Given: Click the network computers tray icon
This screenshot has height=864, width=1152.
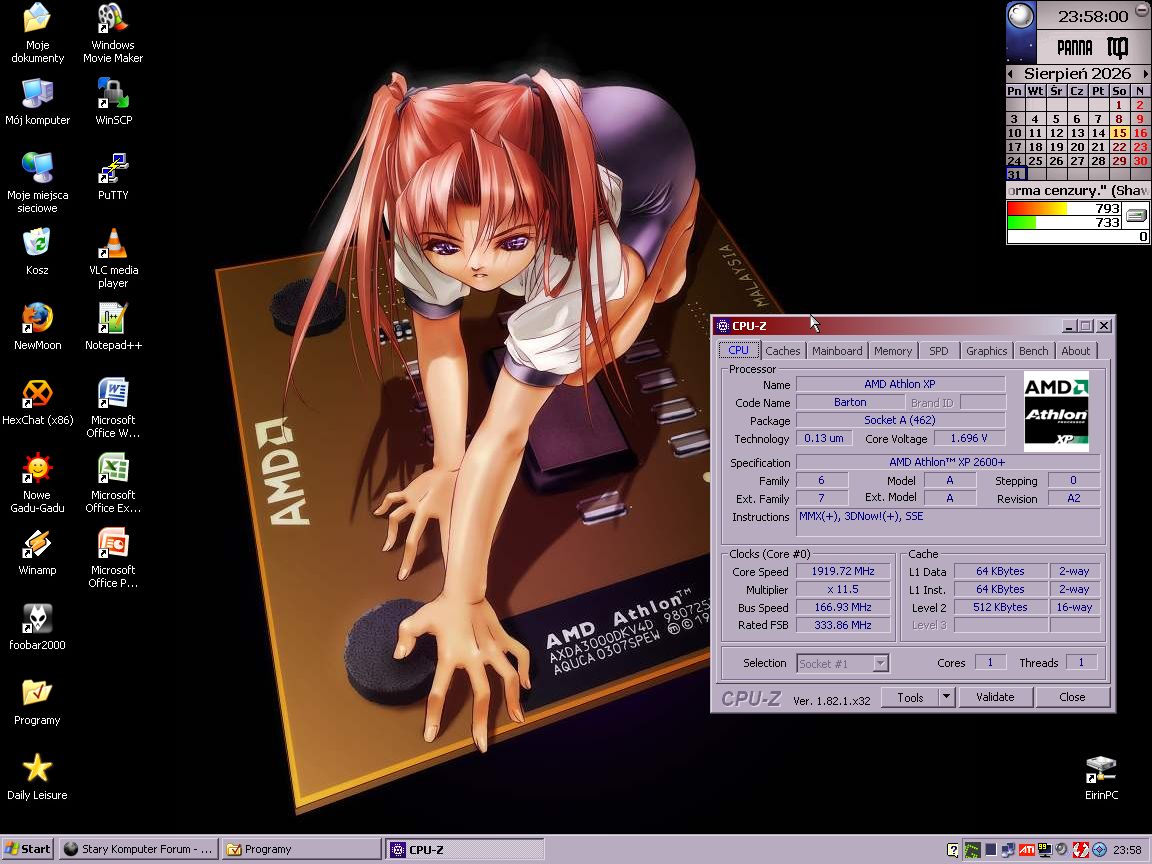Looking at the screenshot, I should tap(1008, 850).
